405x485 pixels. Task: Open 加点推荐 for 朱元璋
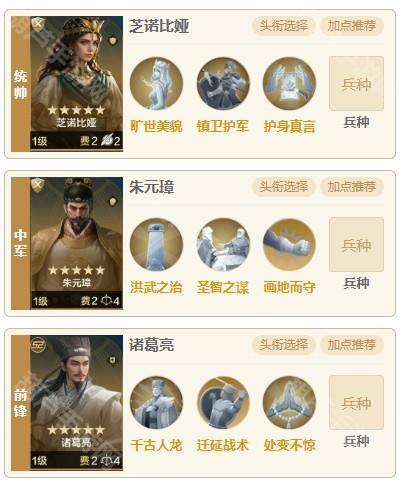point(352,187)
